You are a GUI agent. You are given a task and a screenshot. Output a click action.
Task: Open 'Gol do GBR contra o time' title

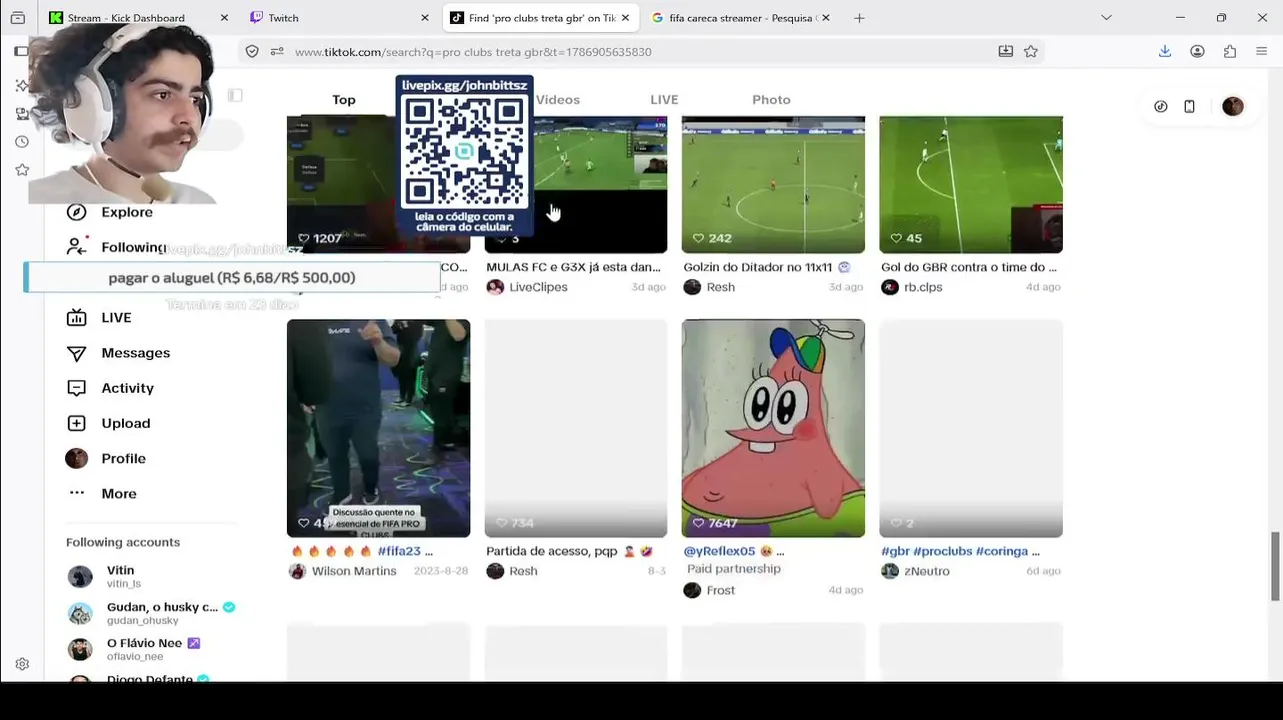[969, 267]
